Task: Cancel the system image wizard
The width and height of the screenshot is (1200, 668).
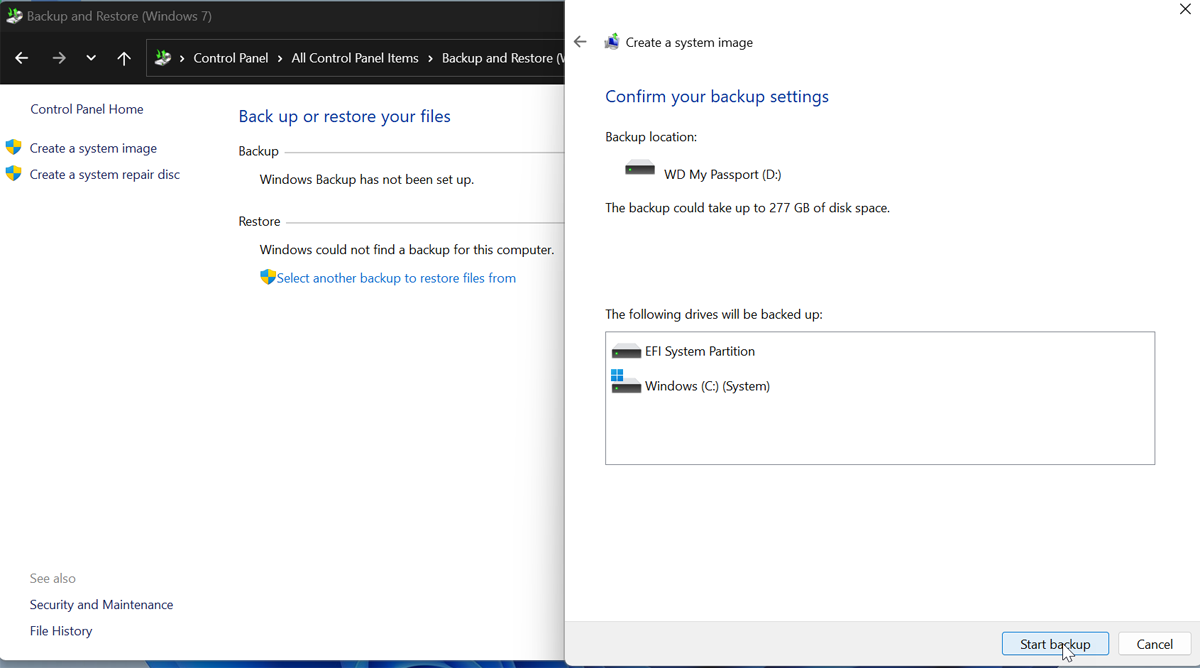Action: click(x=1154, y=643)
